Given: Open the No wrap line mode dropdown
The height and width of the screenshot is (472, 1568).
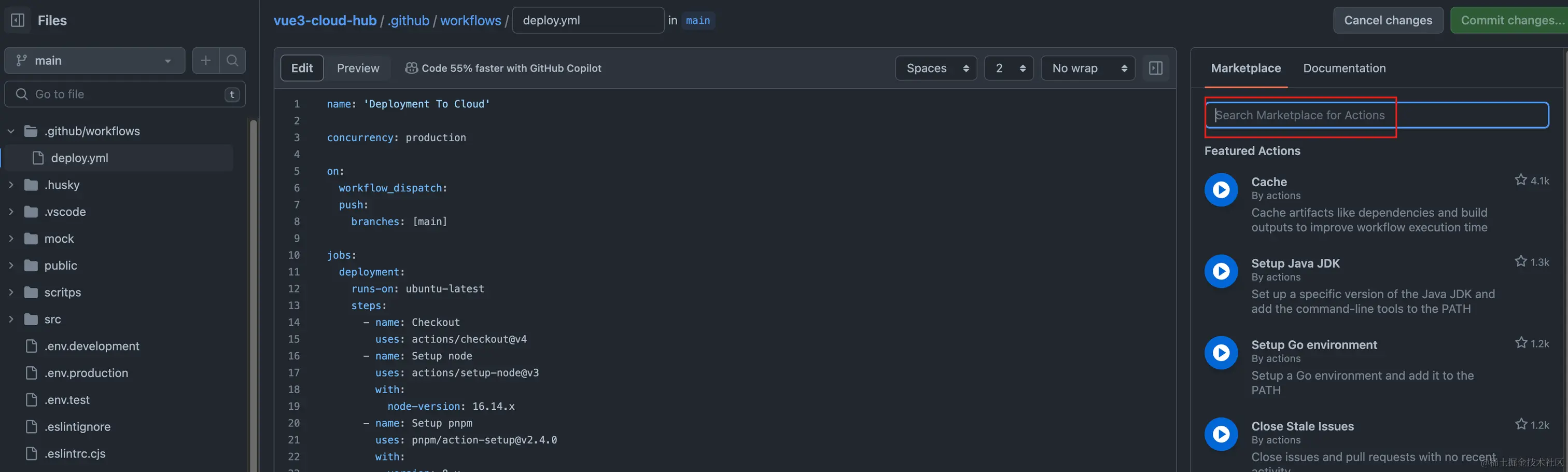Looking at the screenshot, I should tap(1088, 68).
